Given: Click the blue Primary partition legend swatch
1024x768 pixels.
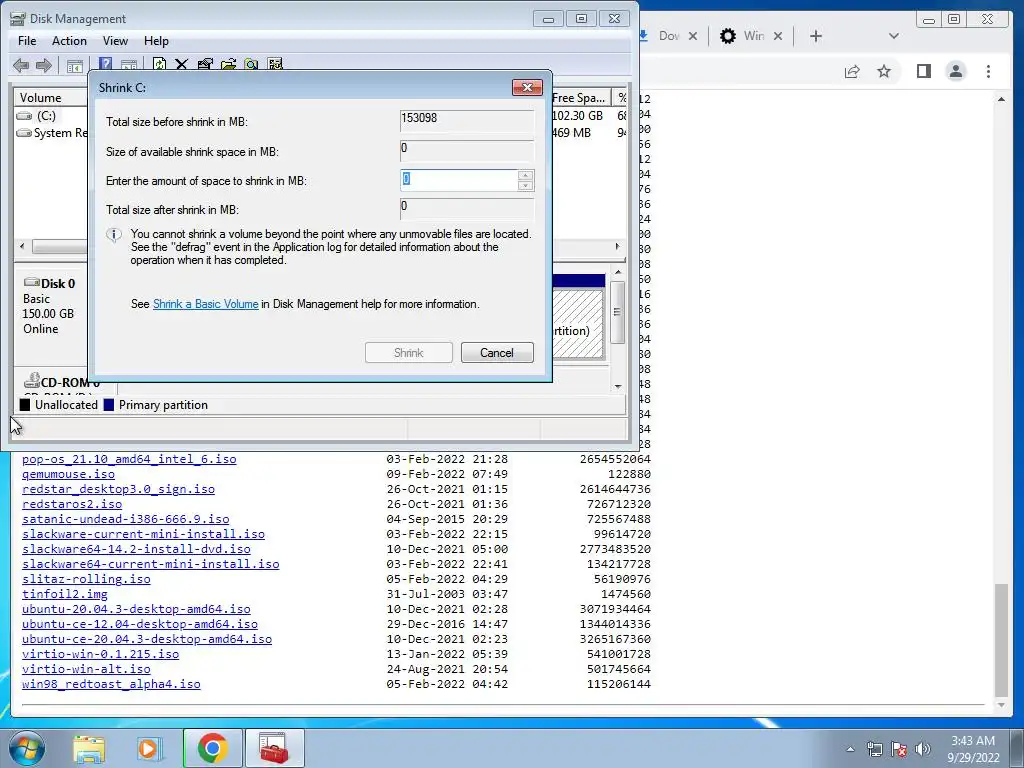Looking at the screenshot, I should [x=108, y=405].
